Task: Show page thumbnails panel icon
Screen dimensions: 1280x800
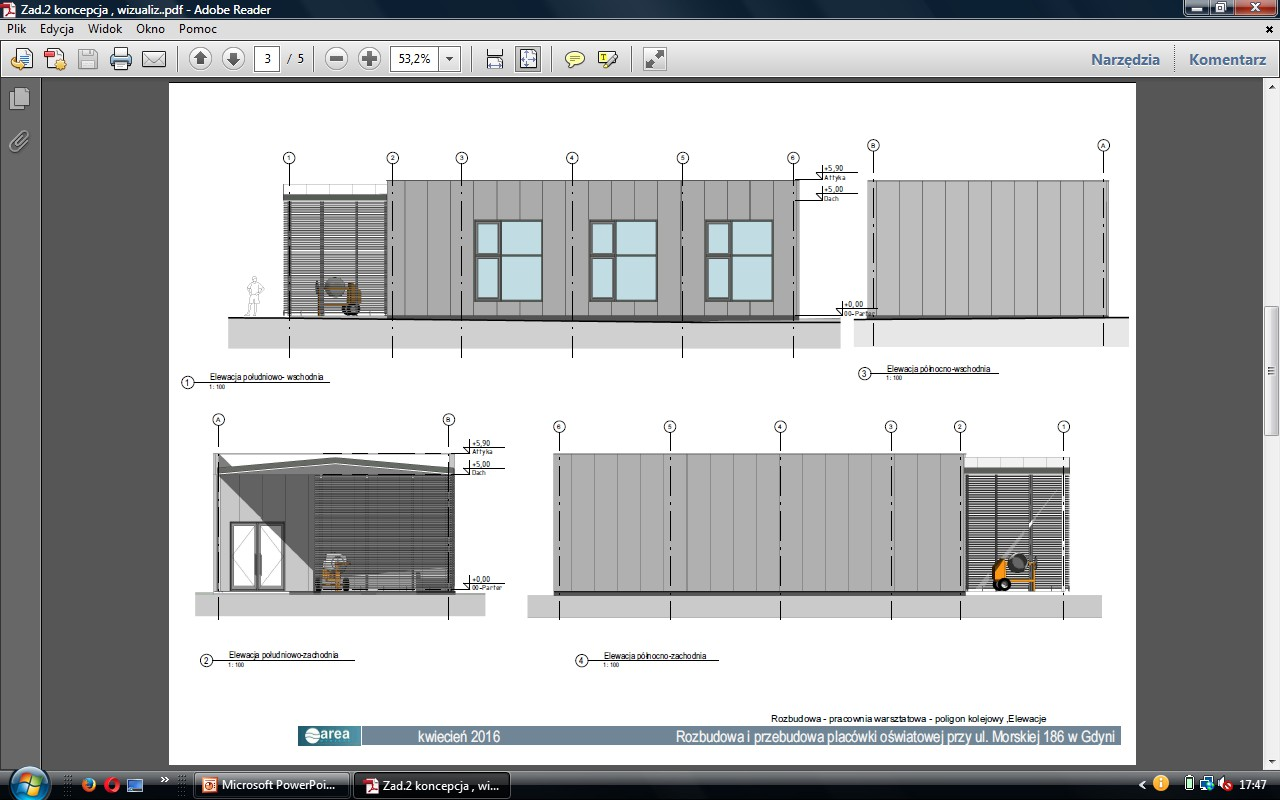Action: [x=19, y=98]
